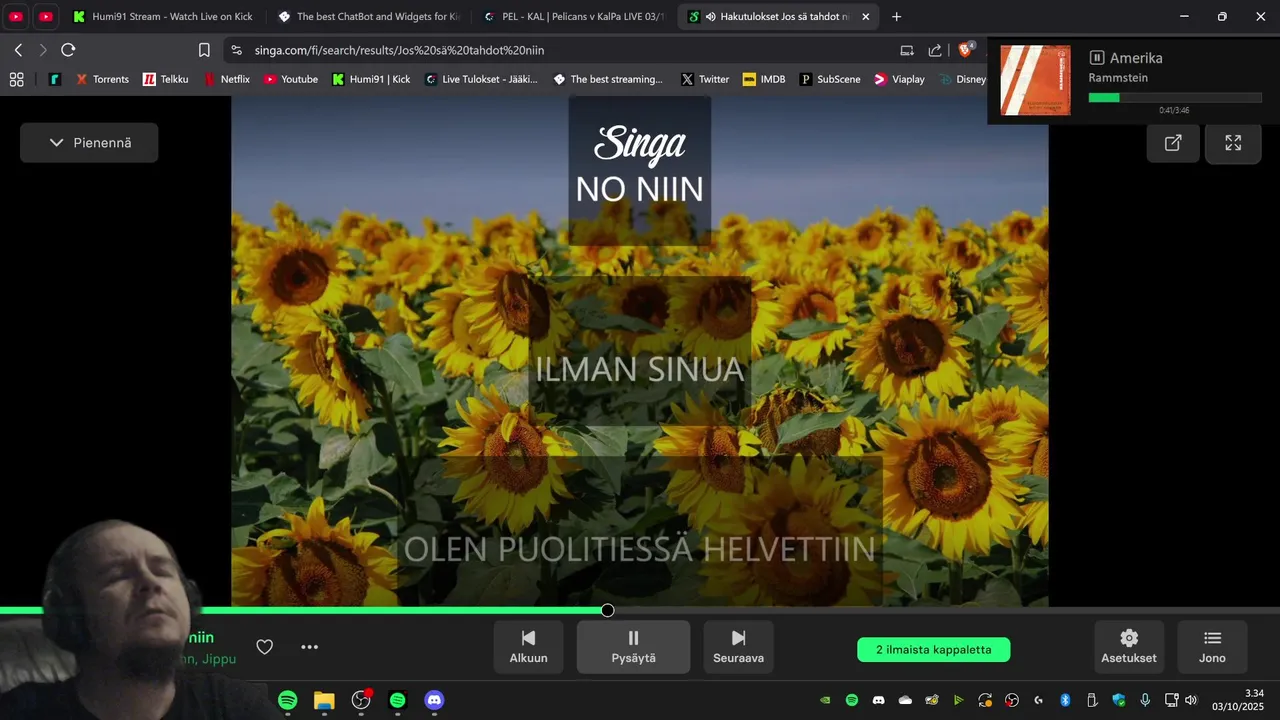Reload the Singa page
This screenshot has width=1280, height=720.
(68, 50)
